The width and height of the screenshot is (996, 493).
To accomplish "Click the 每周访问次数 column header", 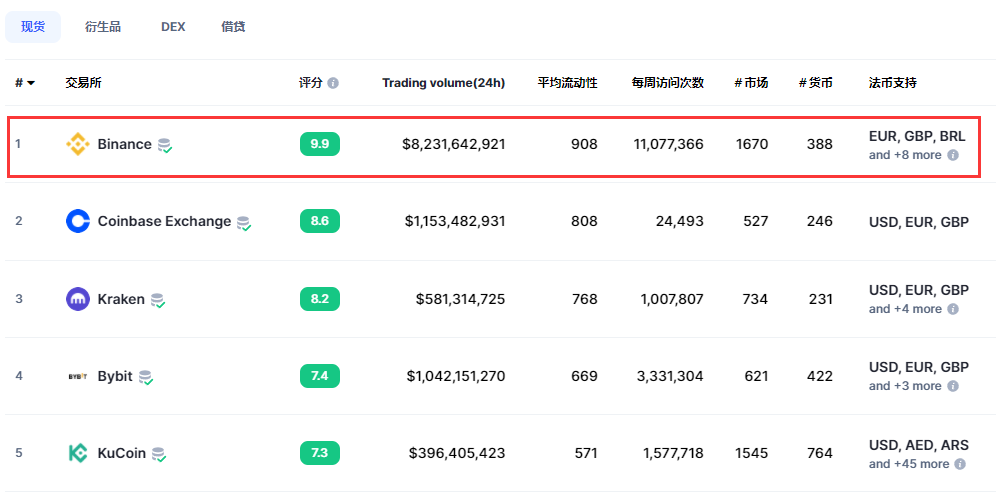I will [x=668, y=83].
